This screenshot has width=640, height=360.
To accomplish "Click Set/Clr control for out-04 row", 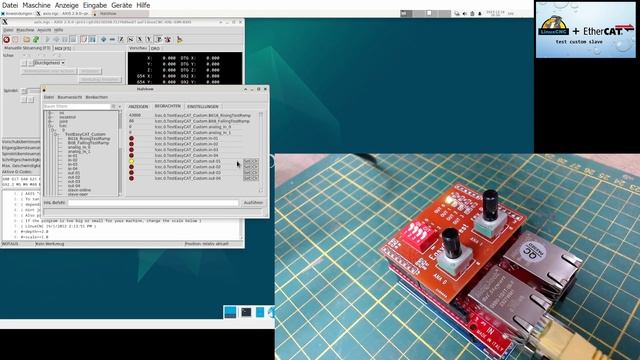I will click(251, 178).
